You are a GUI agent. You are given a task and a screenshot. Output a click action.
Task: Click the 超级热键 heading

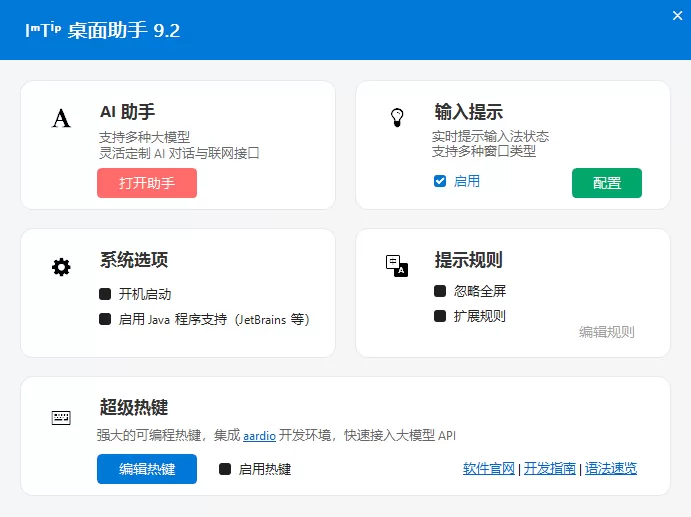click(x=134, y=407)
